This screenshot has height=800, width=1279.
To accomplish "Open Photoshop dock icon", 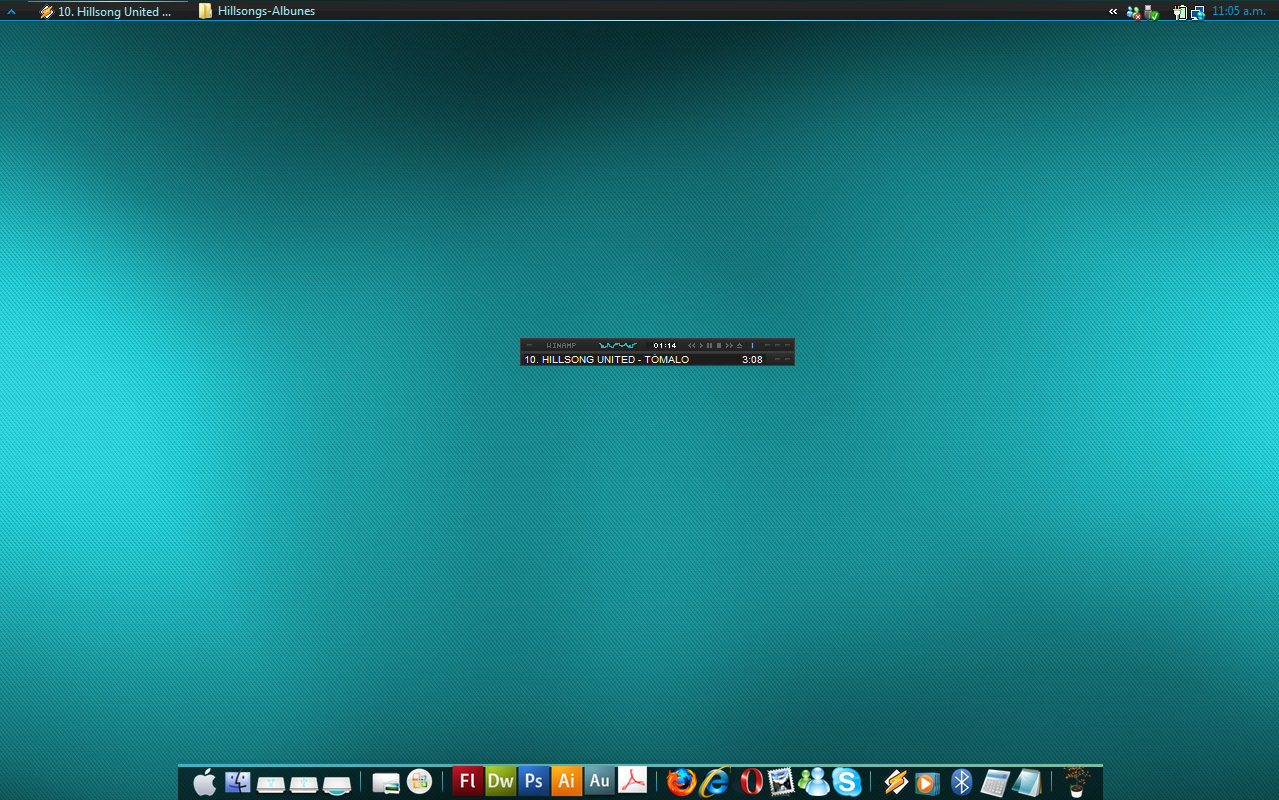I will (x=533, y=781).
